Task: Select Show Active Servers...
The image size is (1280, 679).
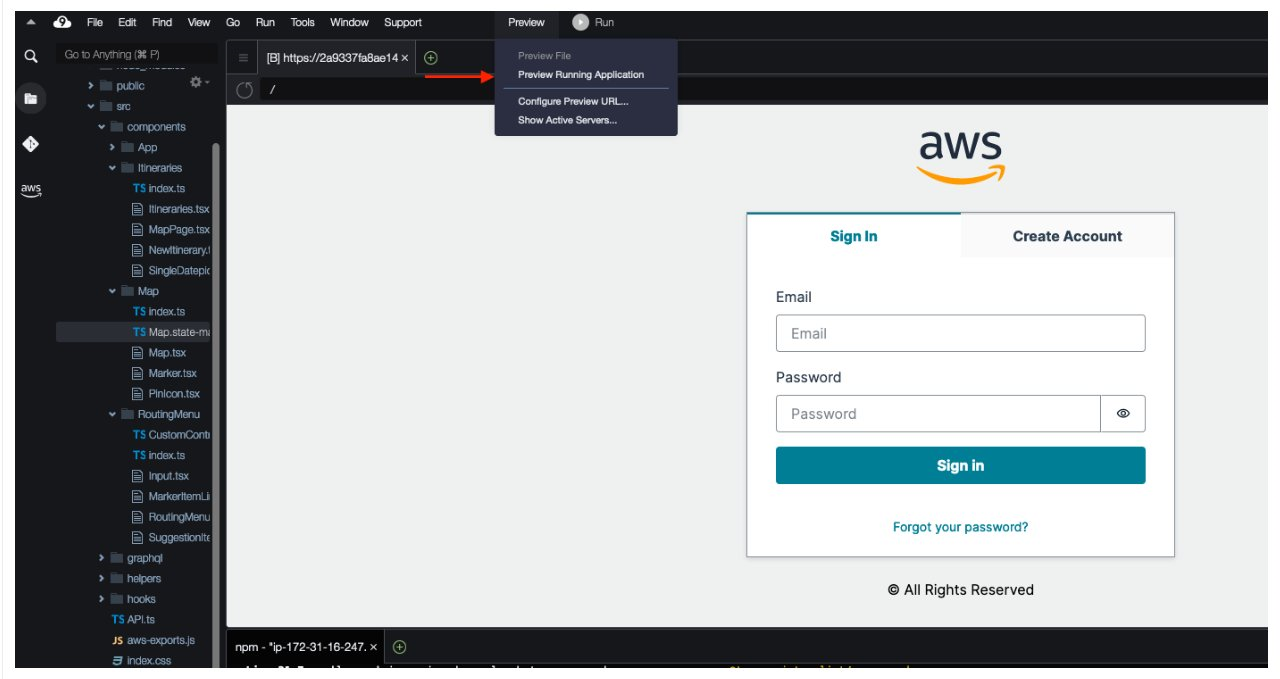Action: coord(567,120)
